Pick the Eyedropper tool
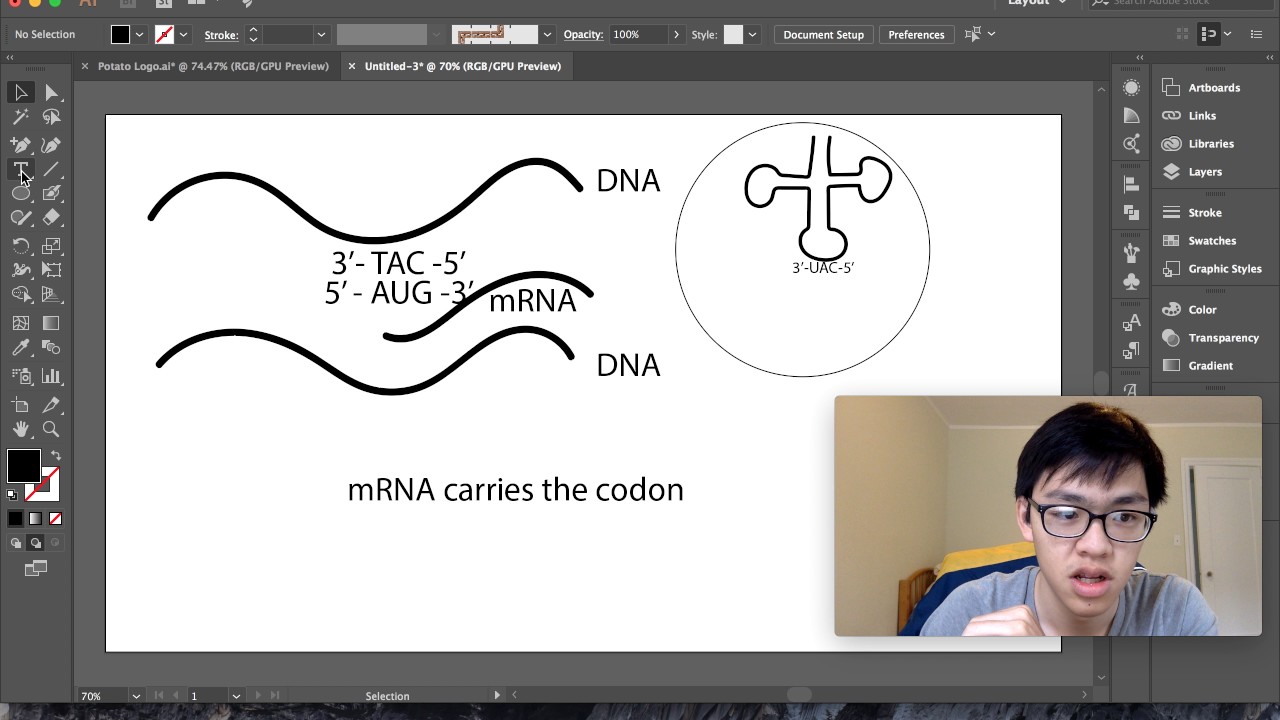The width and height of the screenshot is (1280, 720). 21,348
